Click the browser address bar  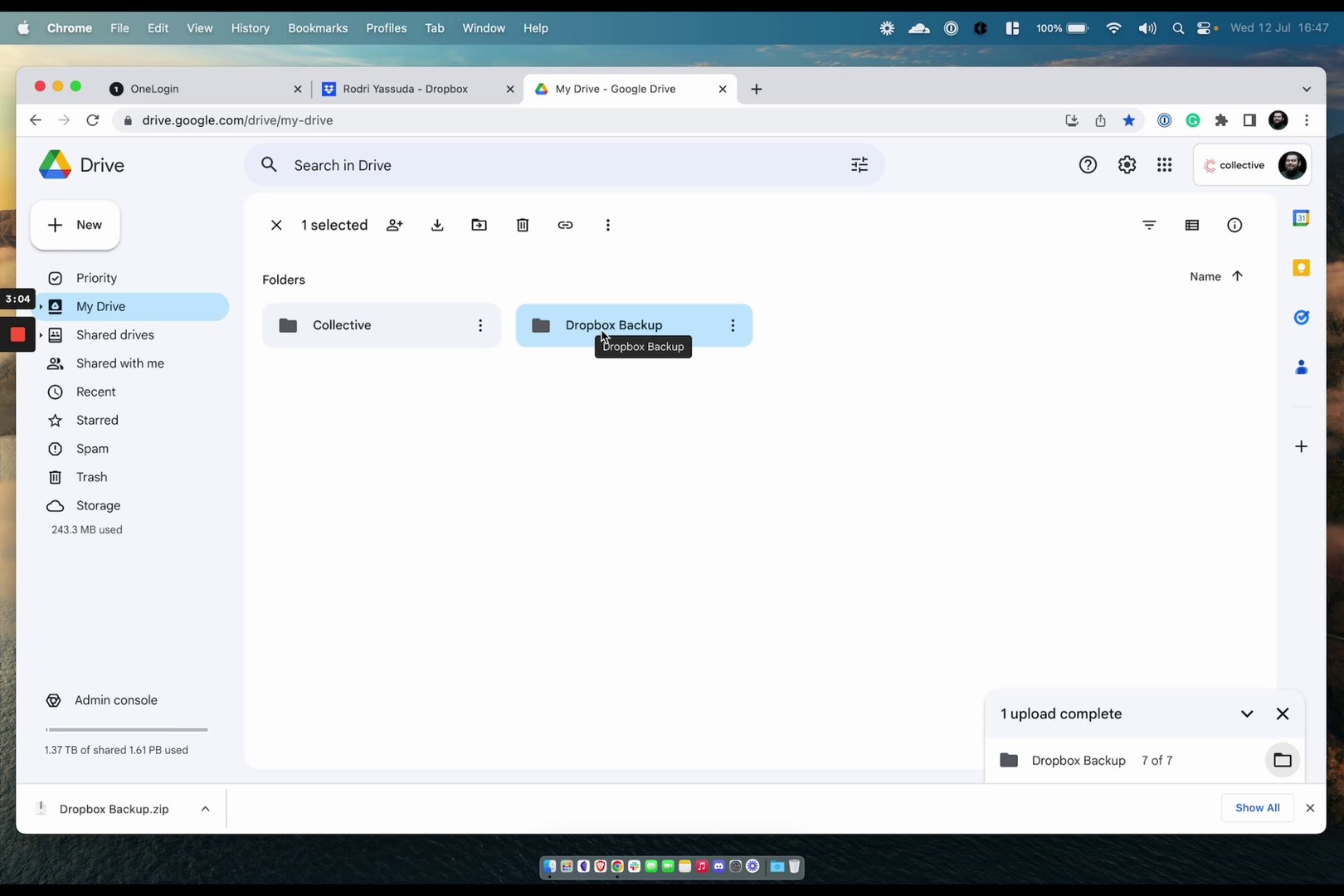(332, 119)
